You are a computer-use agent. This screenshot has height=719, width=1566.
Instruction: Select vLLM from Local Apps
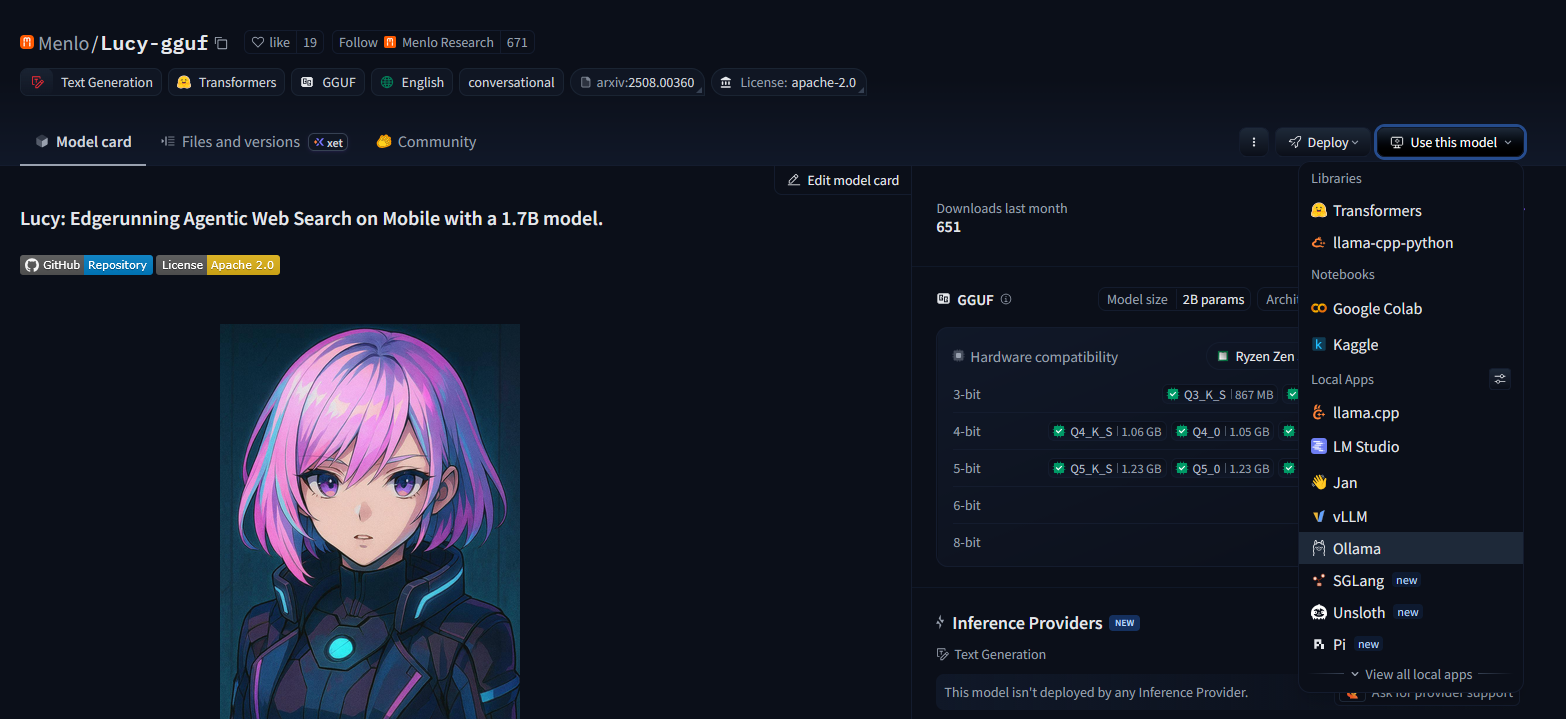coord(1349,516)
